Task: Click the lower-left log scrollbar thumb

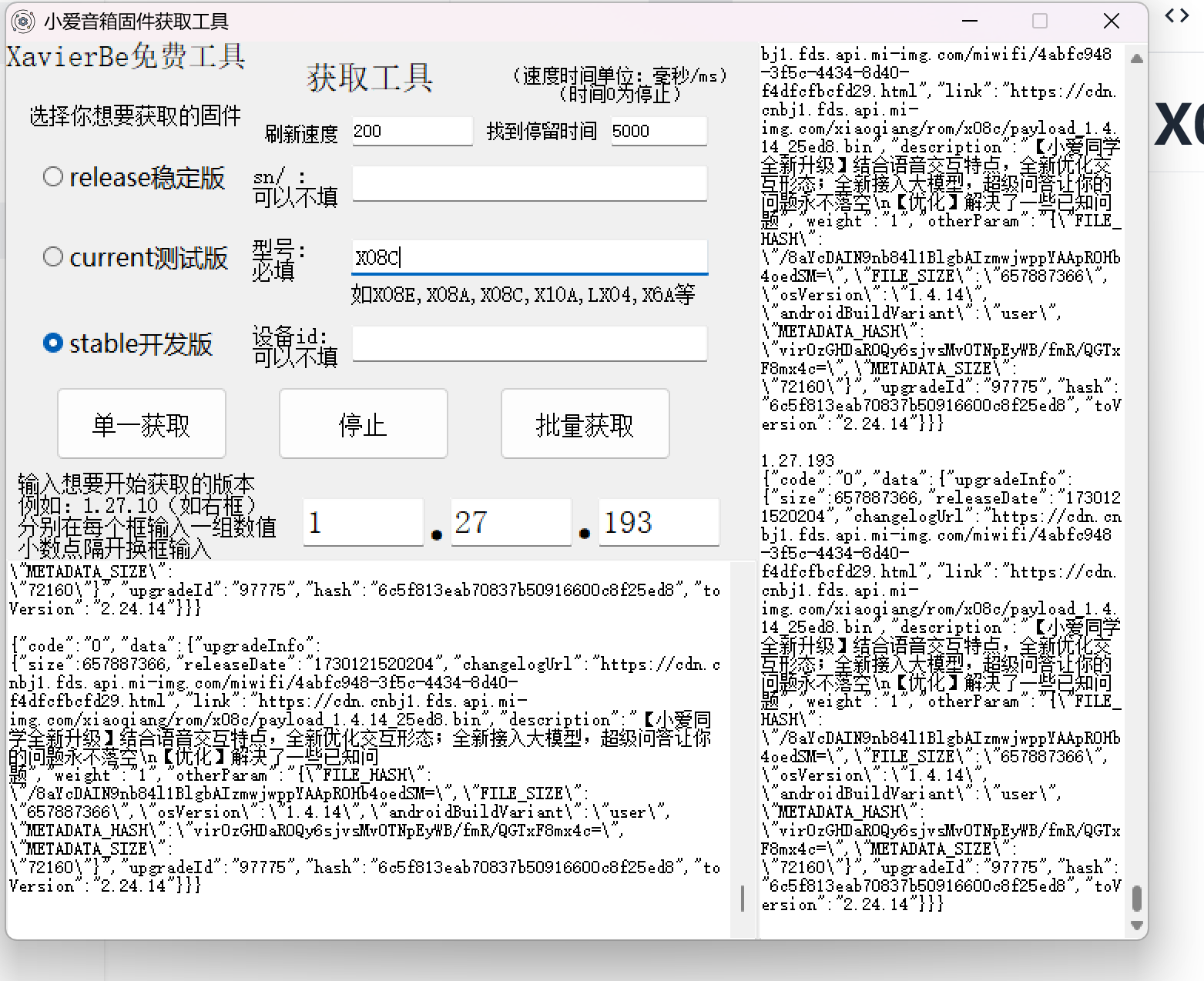Action: pos(743,899)
